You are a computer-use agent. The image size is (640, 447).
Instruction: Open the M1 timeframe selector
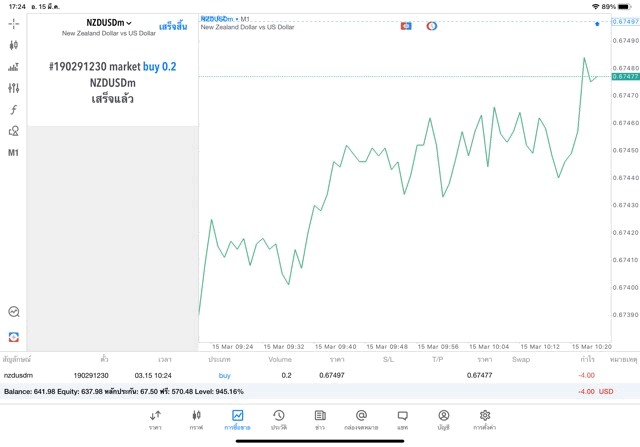point(14,153)
